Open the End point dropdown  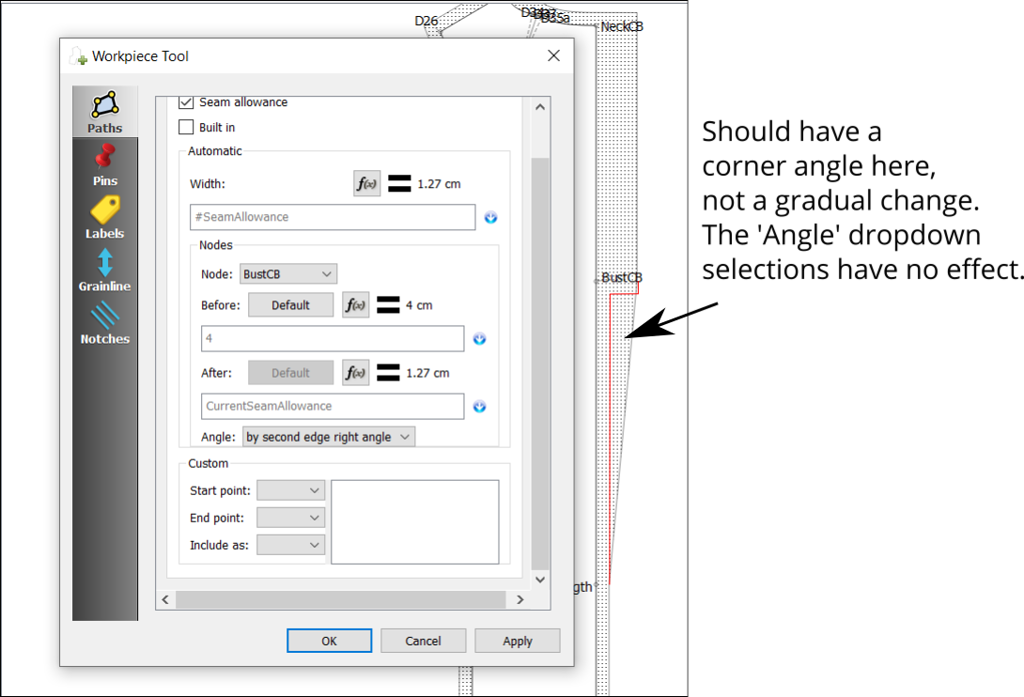290,517
